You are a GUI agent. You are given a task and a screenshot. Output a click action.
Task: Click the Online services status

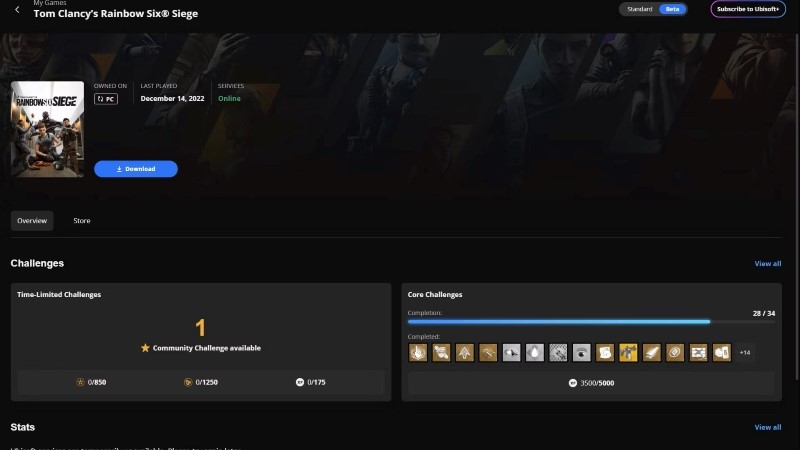coord(229,99)
